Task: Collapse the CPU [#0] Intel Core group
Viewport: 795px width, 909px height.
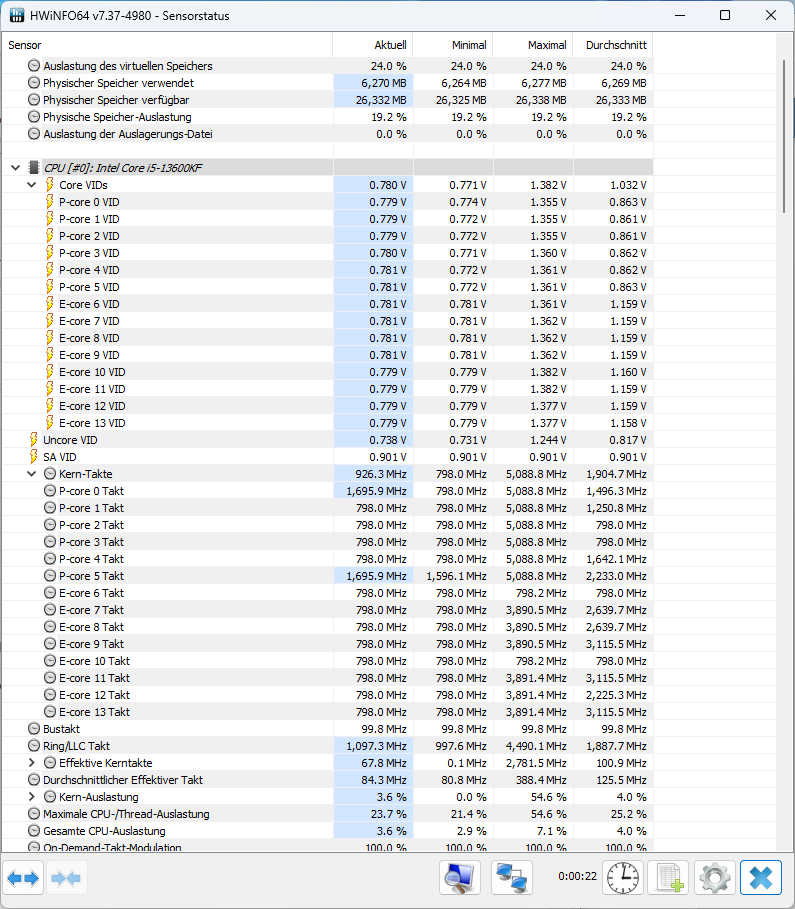Action: 16,168
